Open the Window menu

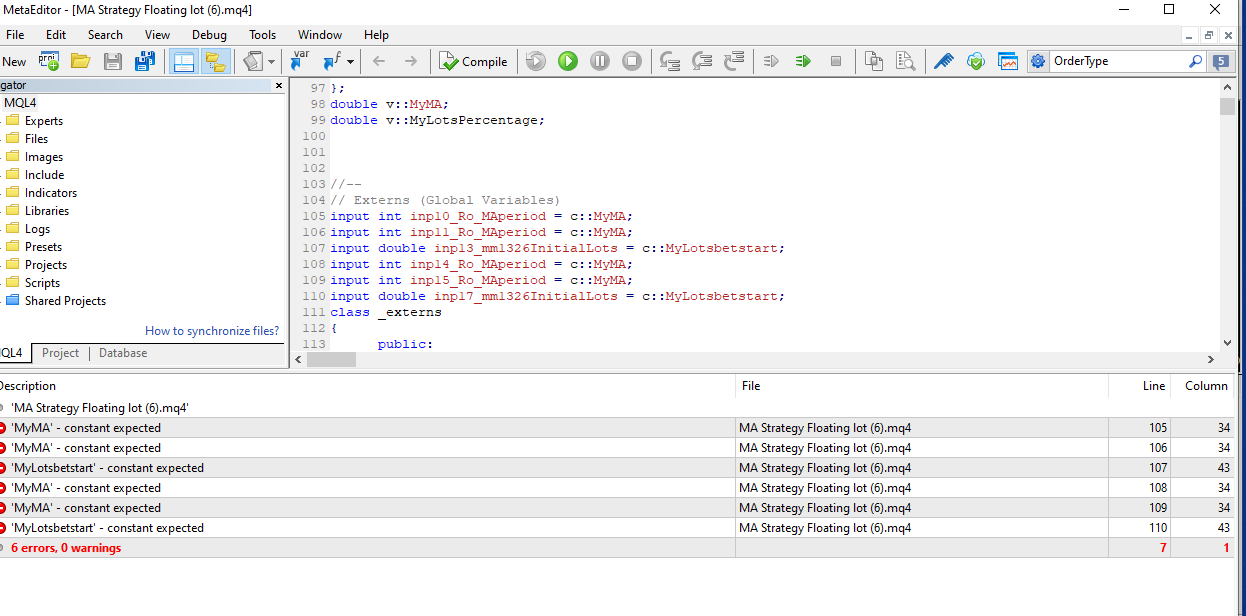click(320, 34)
